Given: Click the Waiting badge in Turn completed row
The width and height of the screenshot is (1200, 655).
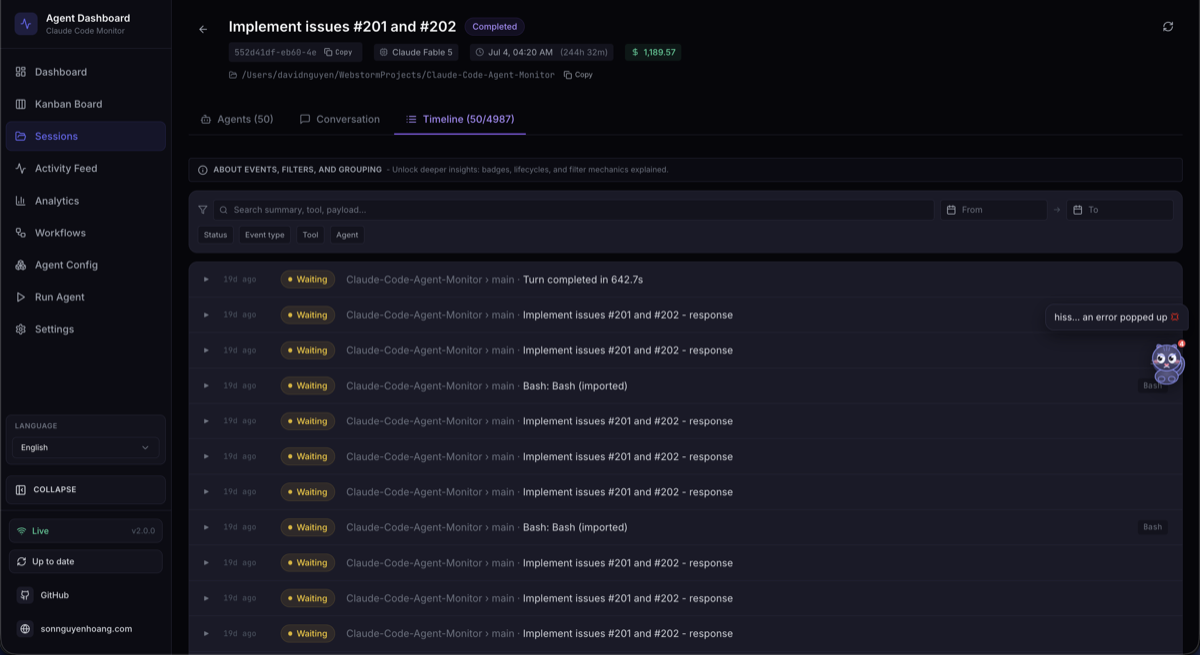Looking at the screenshot, I should [x=307, y=280].
